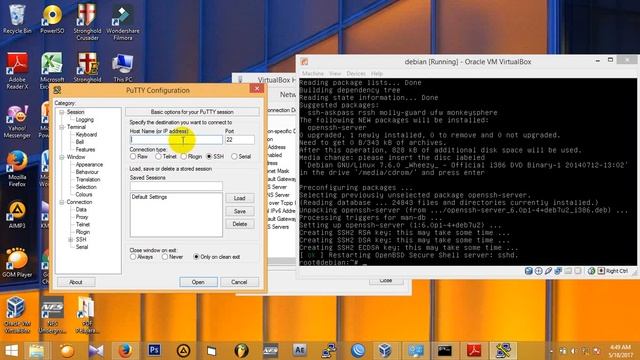Click the Load session button

240,198
